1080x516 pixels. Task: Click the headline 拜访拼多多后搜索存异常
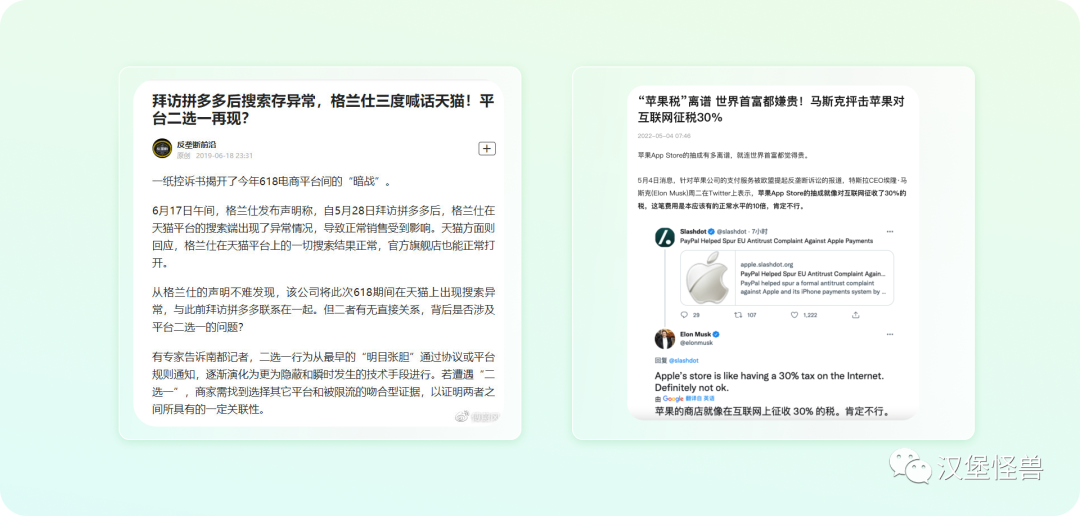(x=323, y=109)
